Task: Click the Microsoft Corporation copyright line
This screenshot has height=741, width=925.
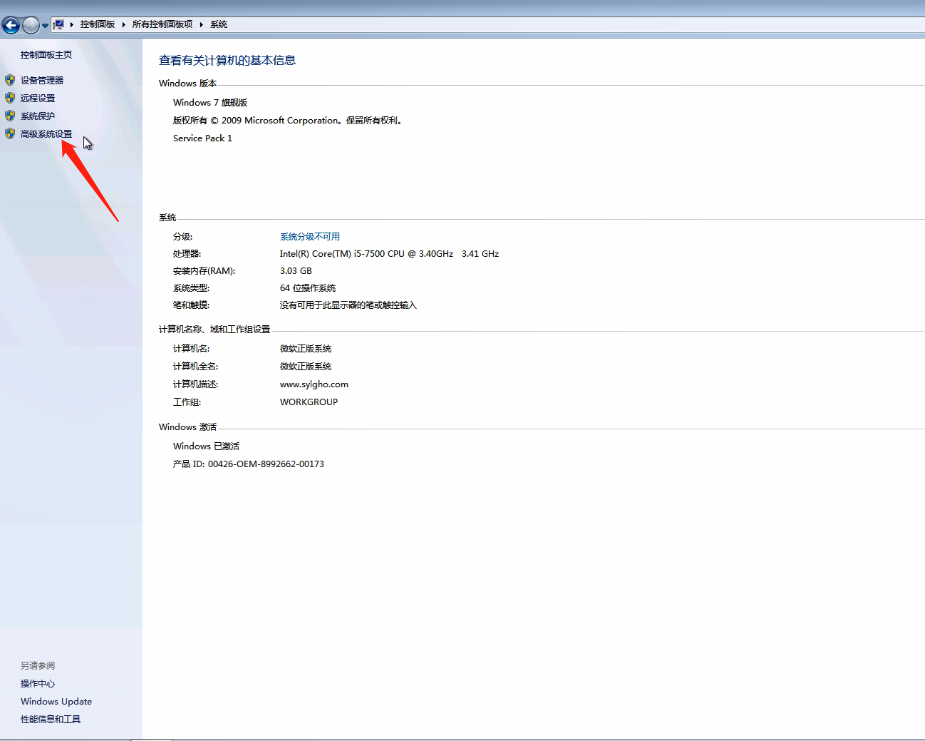Action: [287, 120]
